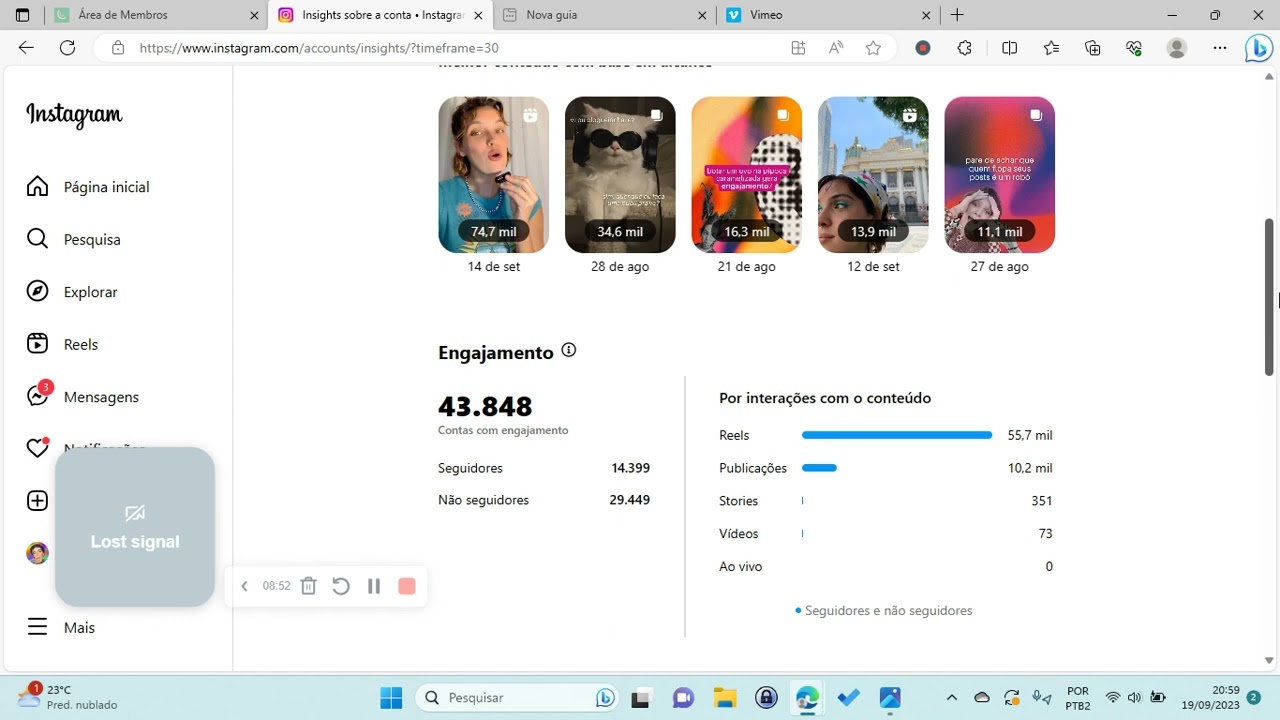Close the Vimeo tab
The width and height of the screenshot is (1280, 720).
pos(926,15)
